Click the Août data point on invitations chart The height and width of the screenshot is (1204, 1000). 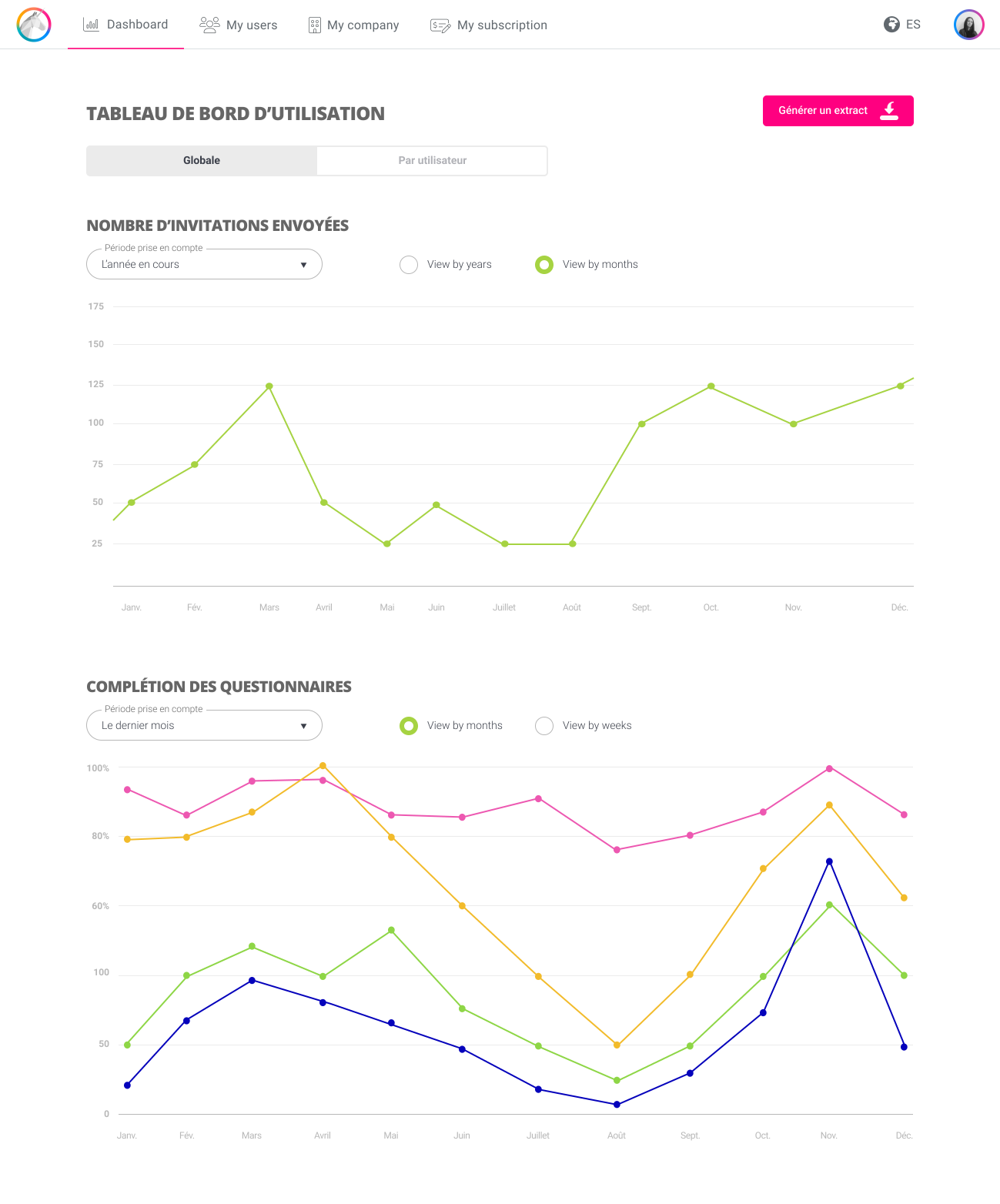pyautogui.click(x=573, y=544)
